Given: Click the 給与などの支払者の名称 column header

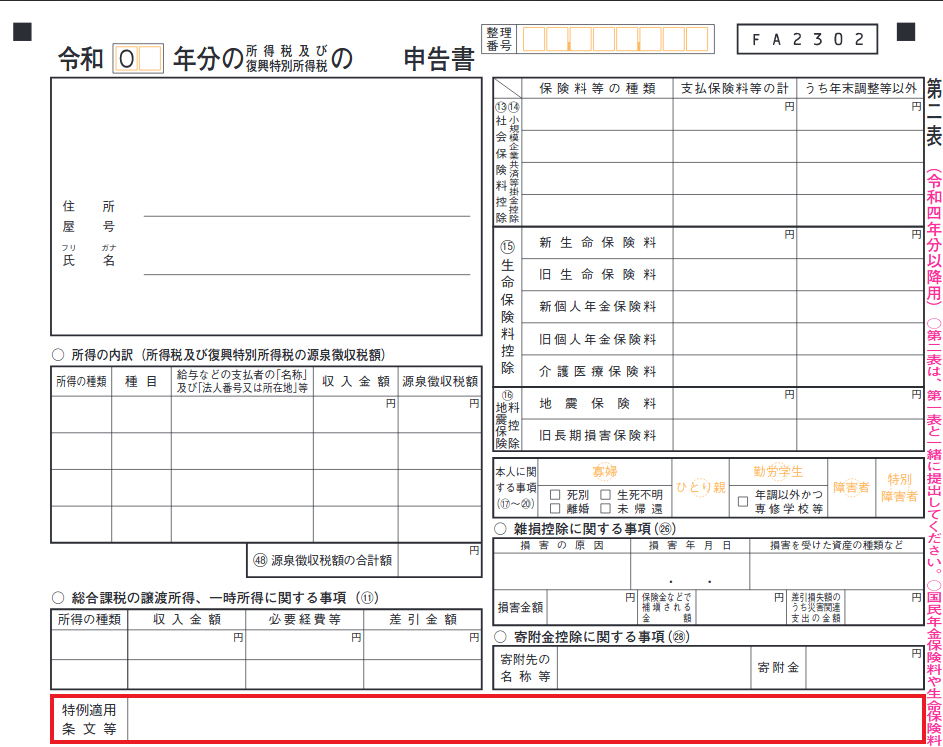Looking at the screenshot, I should pyautogui.click(x=242, y=381).
